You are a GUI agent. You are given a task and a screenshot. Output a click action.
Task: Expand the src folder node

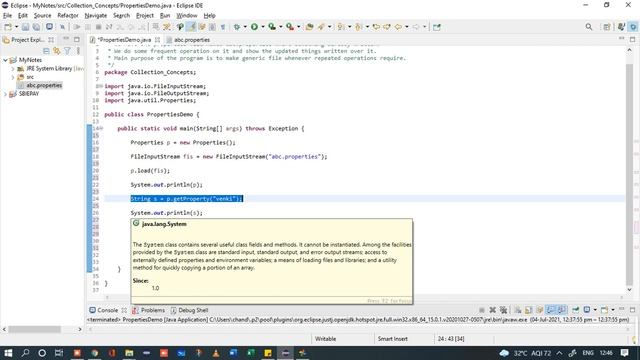click(13, 77)
